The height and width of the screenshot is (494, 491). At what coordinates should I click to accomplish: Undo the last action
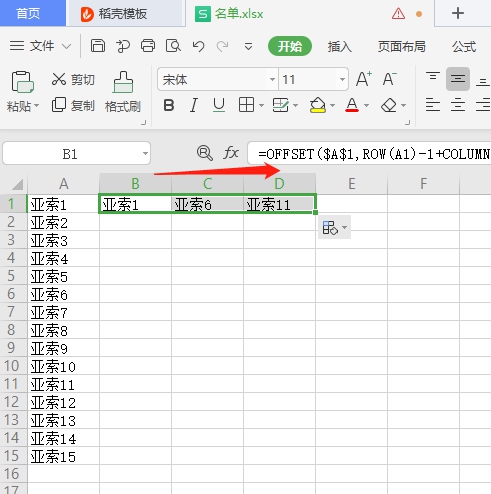199,46
